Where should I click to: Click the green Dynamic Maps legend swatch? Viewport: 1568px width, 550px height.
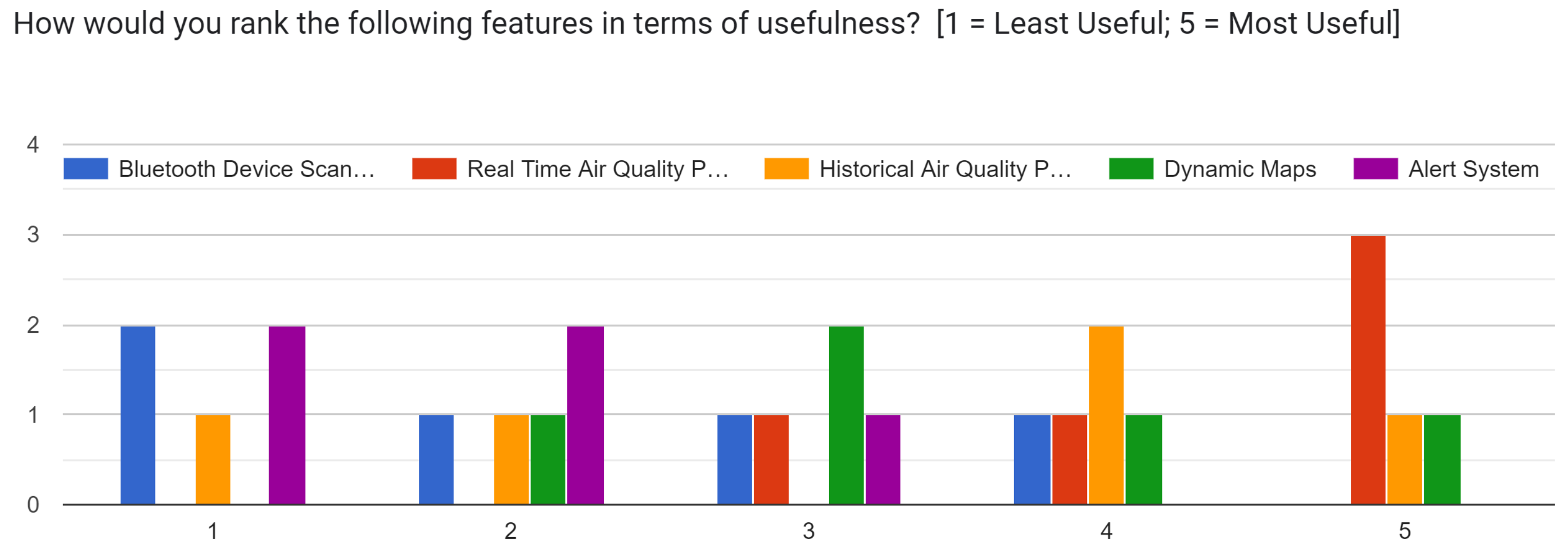pyautogui.click(x=1131, y=169)
